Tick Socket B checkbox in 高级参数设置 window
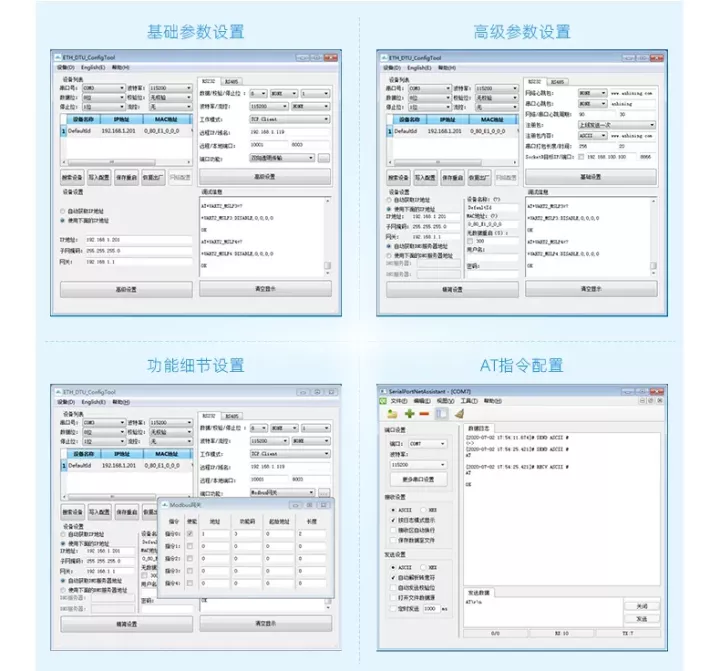This screenshot has height=671, width=720. pos(581,157)
